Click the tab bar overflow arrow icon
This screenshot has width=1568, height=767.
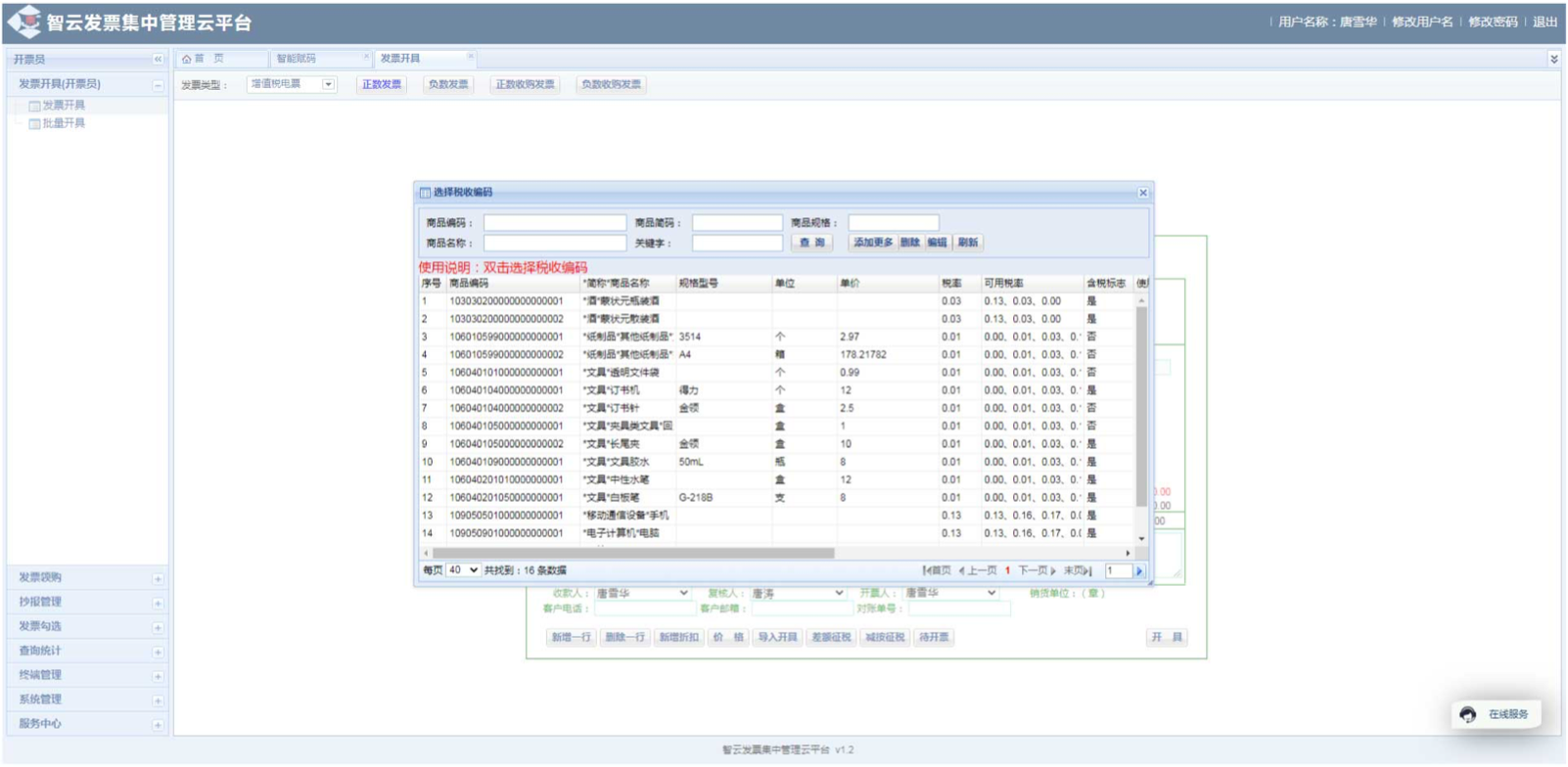click(1553, 60)
